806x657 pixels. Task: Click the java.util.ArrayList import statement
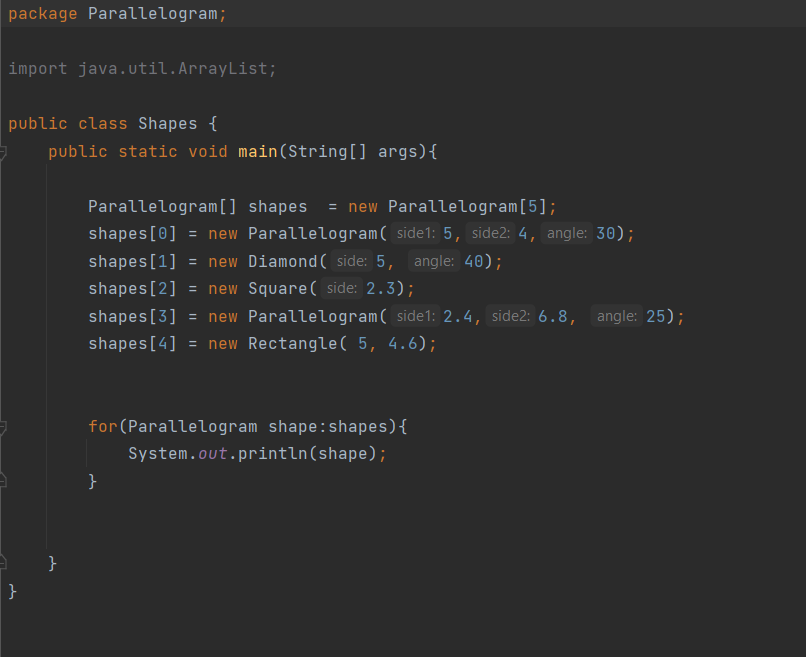point(142,69)
